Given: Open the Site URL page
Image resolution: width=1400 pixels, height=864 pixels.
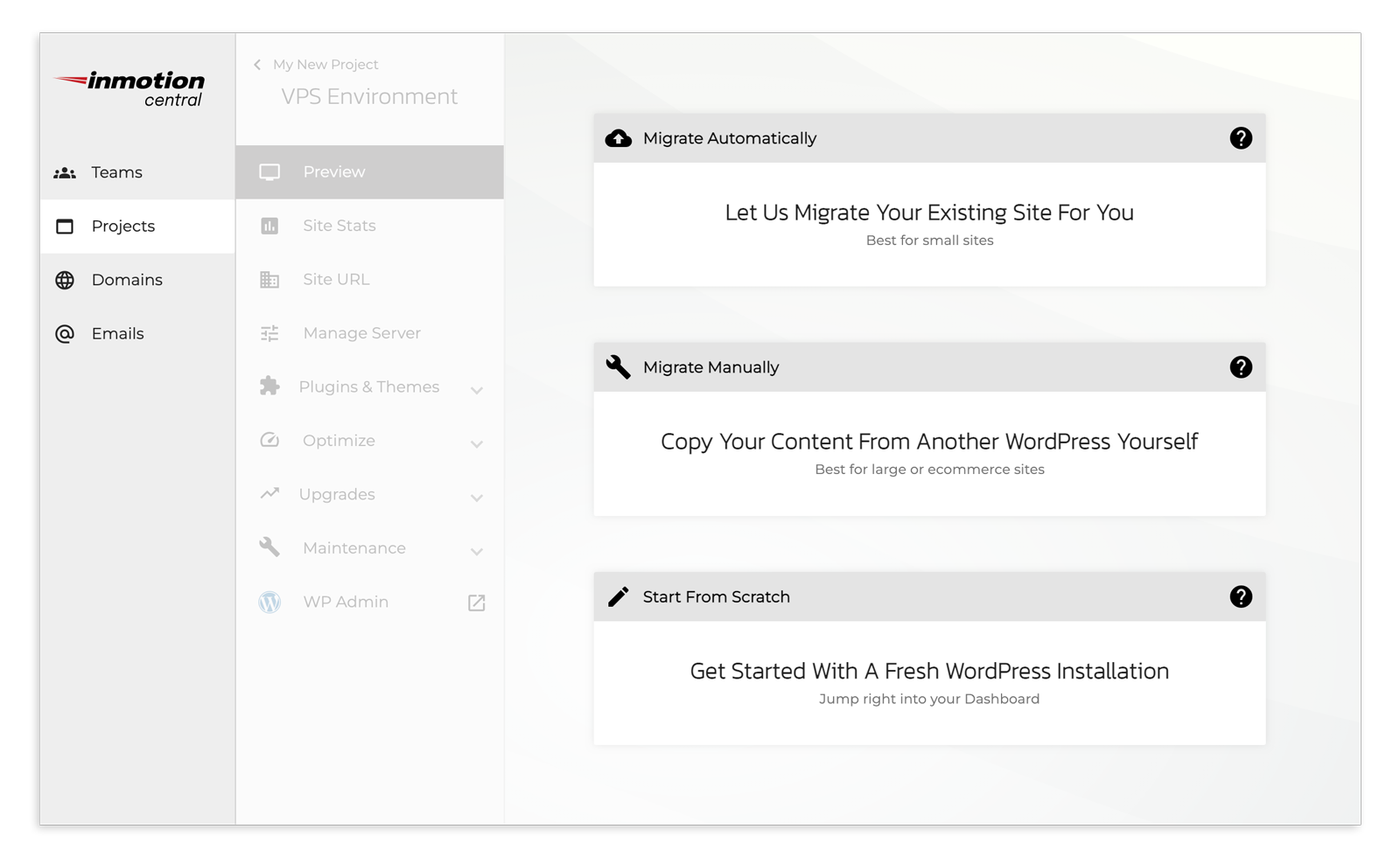Looking at the screenshot, I should 369,280.
